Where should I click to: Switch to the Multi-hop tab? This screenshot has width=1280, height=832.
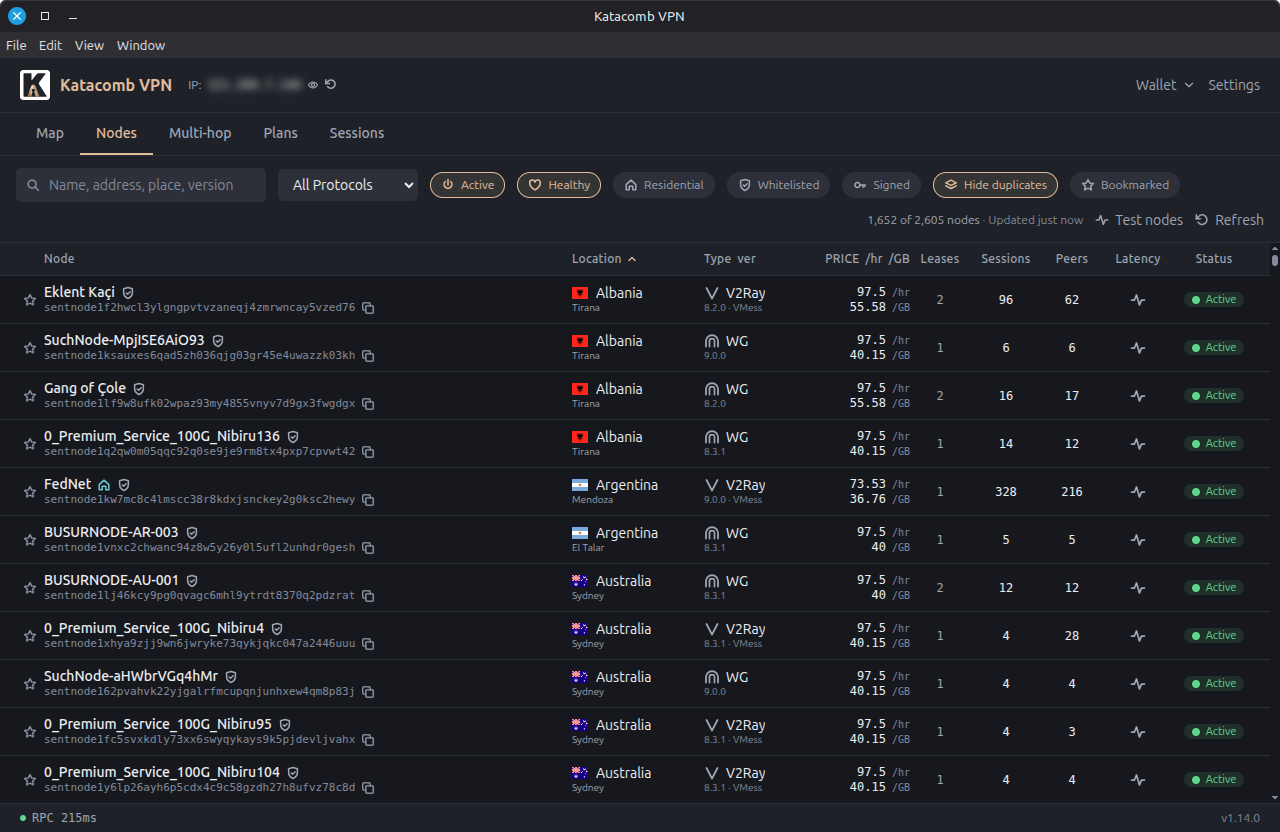200,133
